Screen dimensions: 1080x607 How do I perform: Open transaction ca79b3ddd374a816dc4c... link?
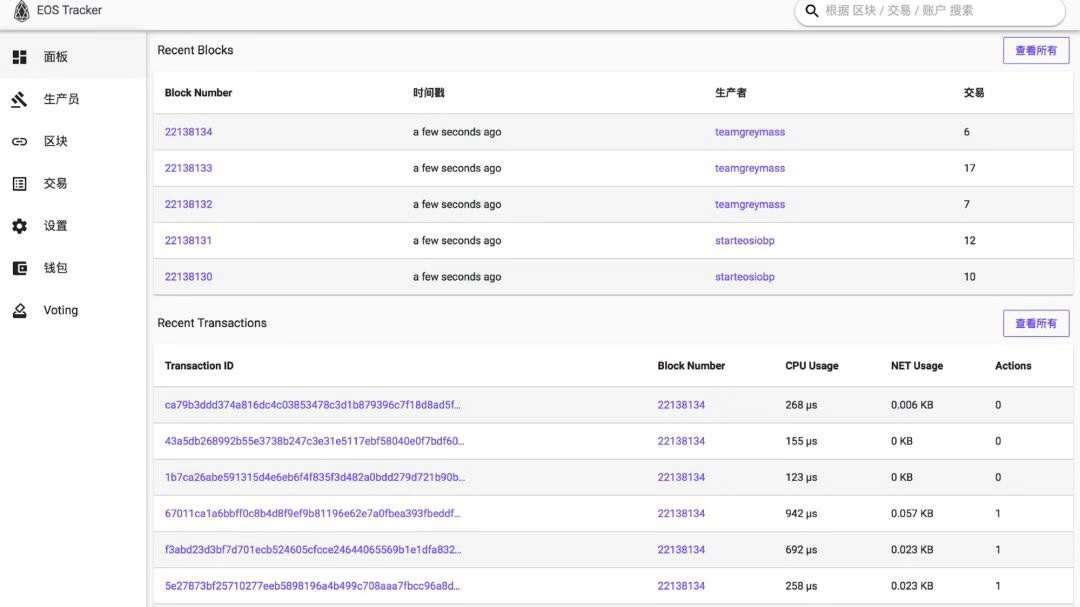[x=312, y=405]
